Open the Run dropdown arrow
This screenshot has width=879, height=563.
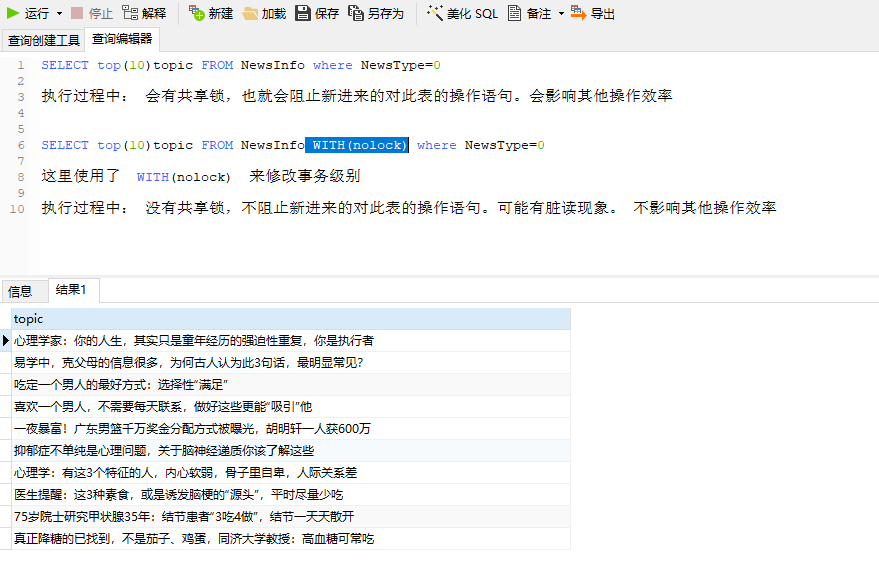pos(59,13)
